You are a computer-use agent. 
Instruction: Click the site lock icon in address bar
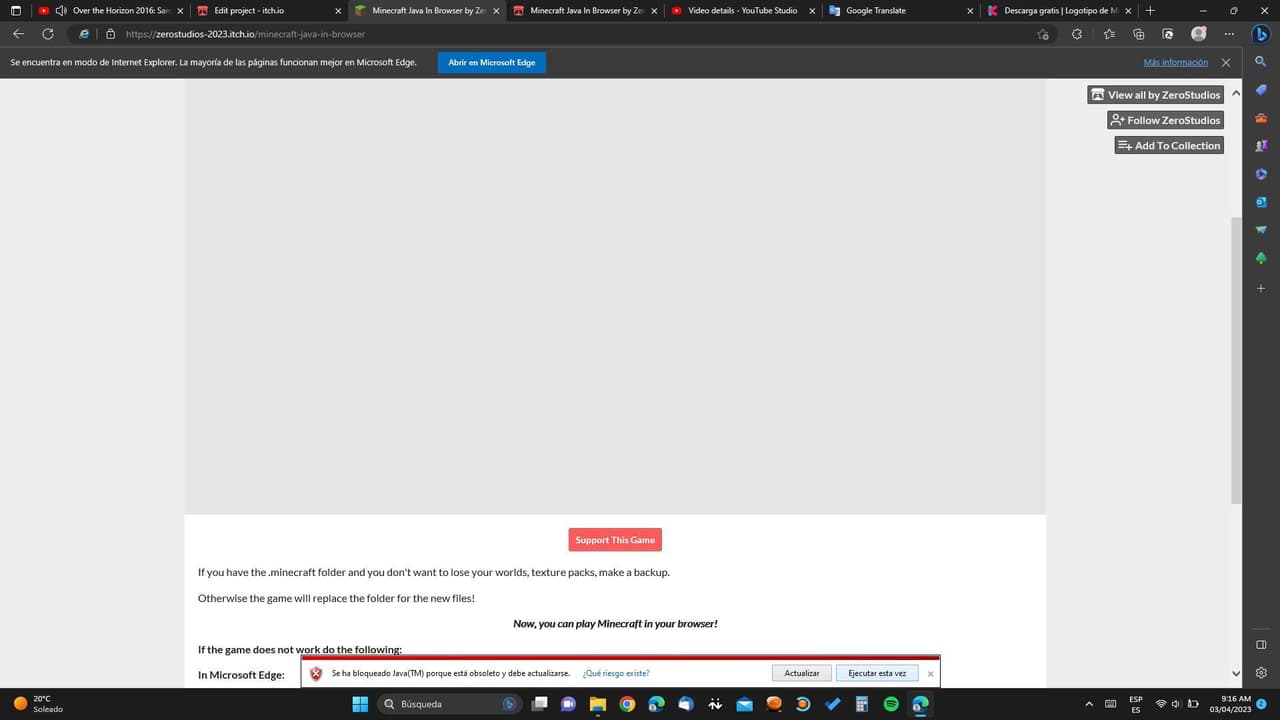coord(110,34)
